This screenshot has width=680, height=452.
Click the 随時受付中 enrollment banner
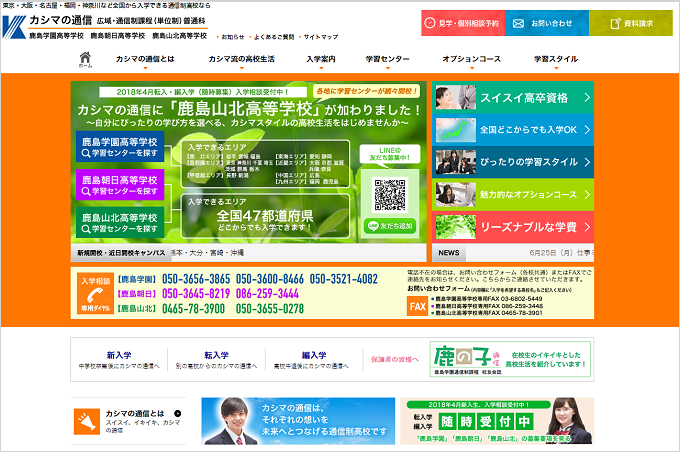click(497, 421)
